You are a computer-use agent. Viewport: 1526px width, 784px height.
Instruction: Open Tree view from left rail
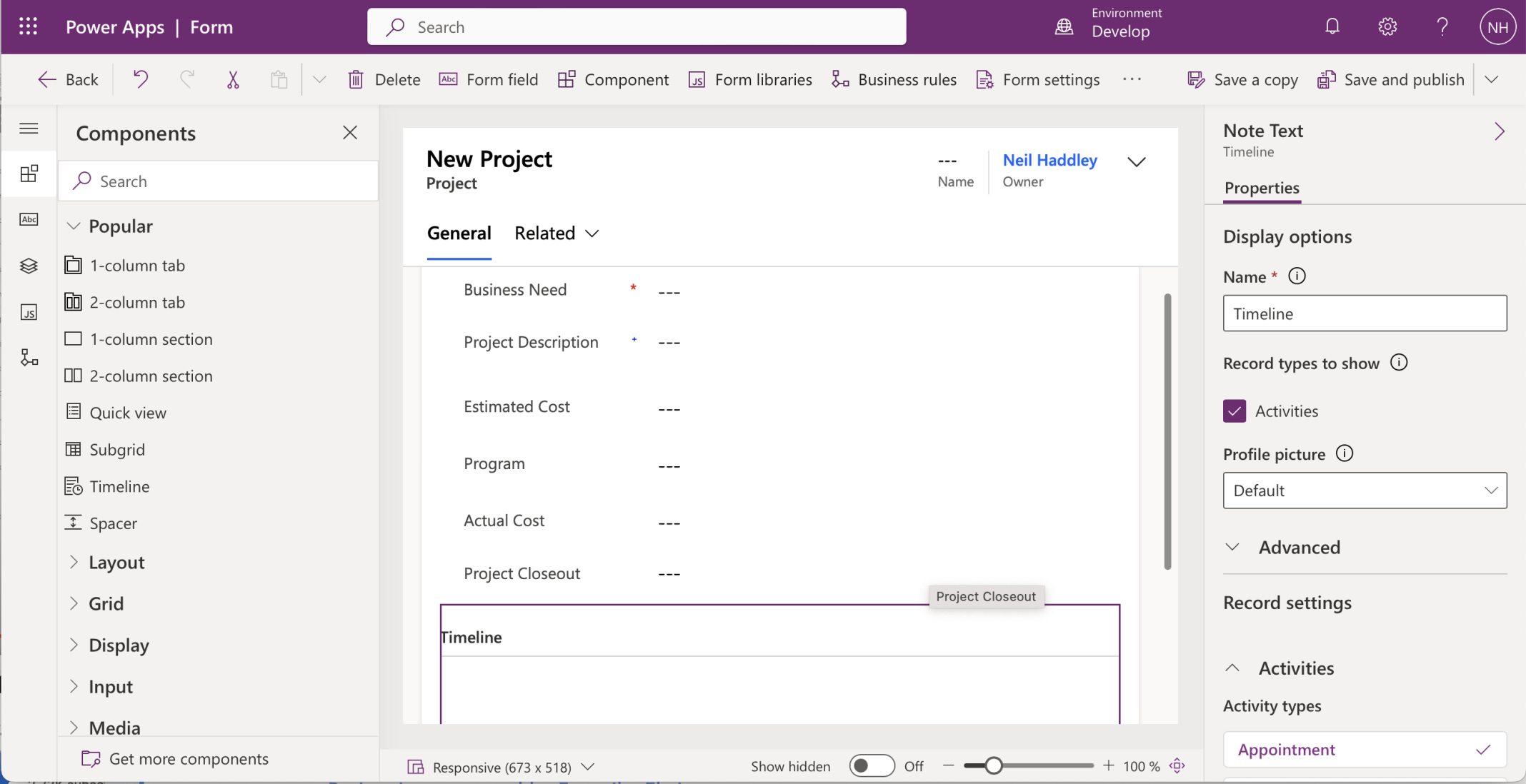click(29, 266)
